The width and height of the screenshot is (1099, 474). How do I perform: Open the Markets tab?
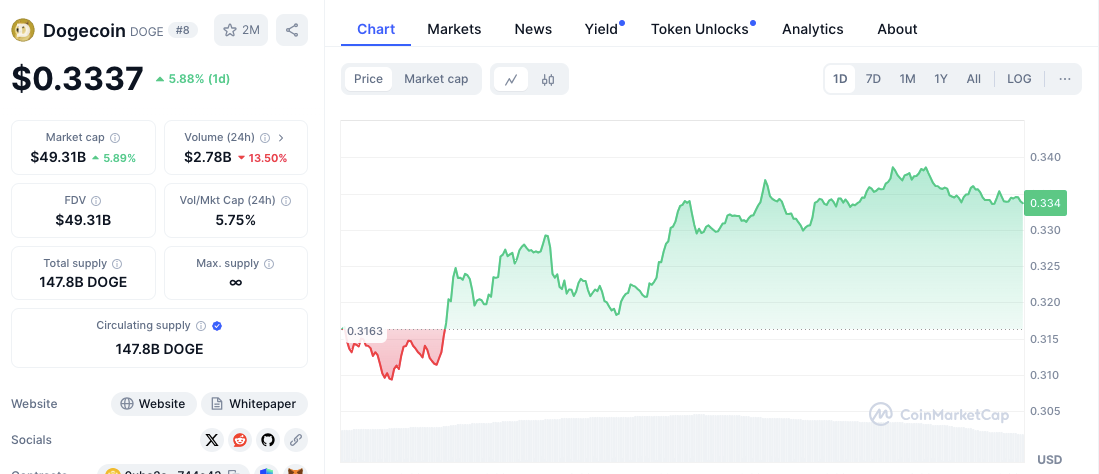(x=454, y=29)
